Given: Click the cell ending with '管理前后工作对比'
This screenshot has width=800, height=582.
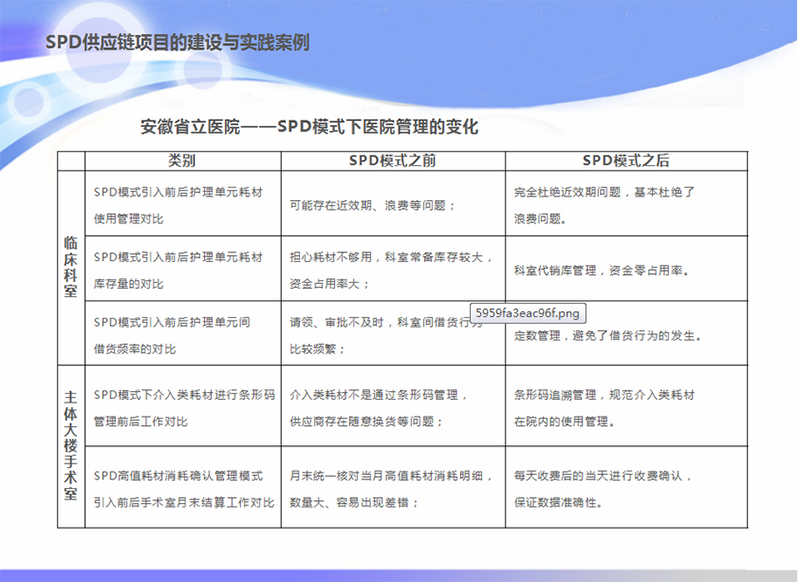Looking at the screenshot, I should click(184, 408).
